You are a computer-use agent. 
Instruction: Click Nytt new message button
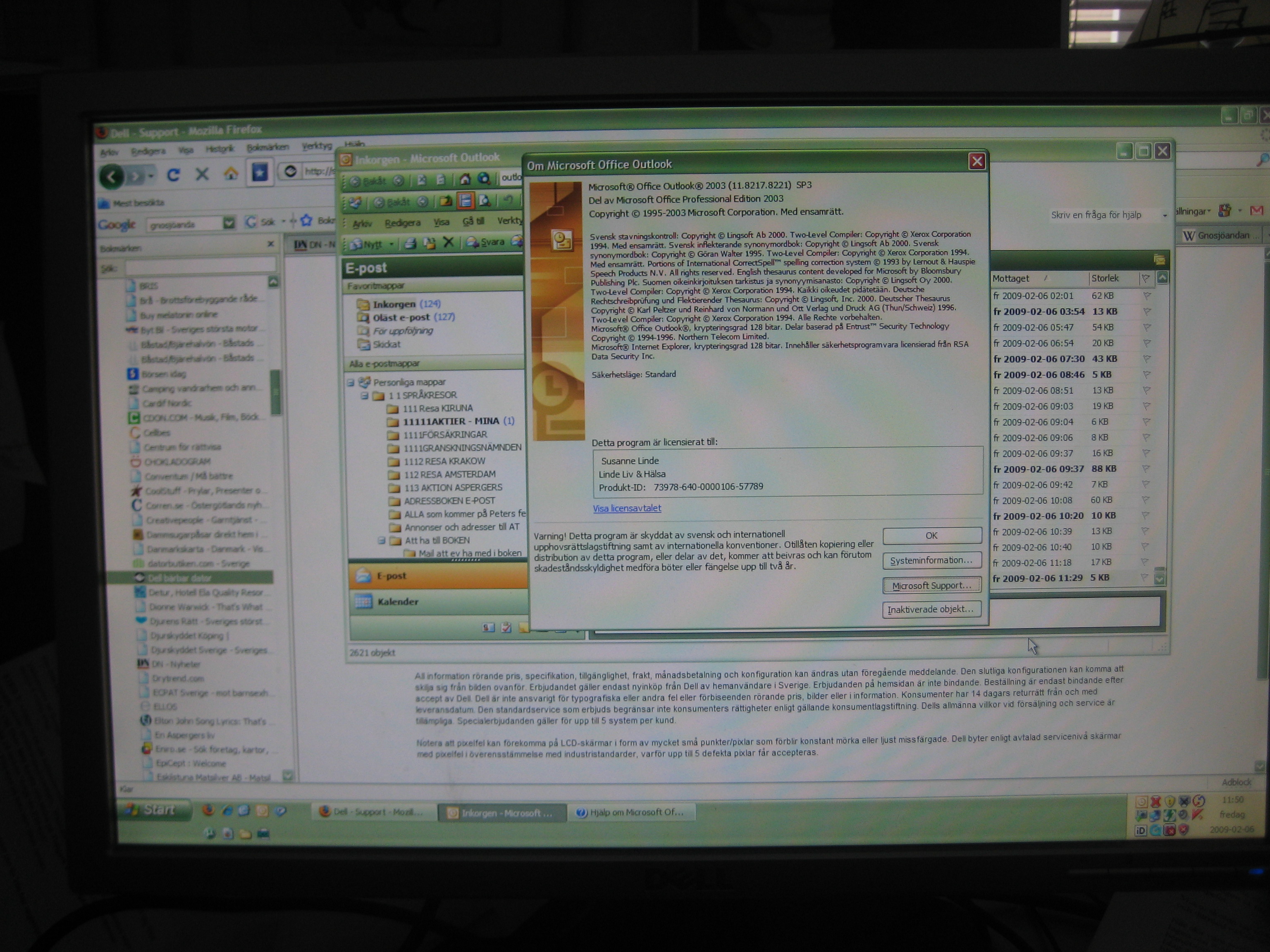click(x=366, y=245)
